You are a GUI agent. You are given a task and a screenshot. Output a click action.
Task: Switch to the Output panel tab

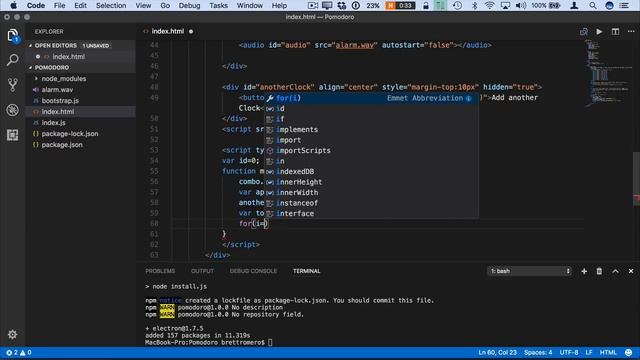tap(202, 271)
